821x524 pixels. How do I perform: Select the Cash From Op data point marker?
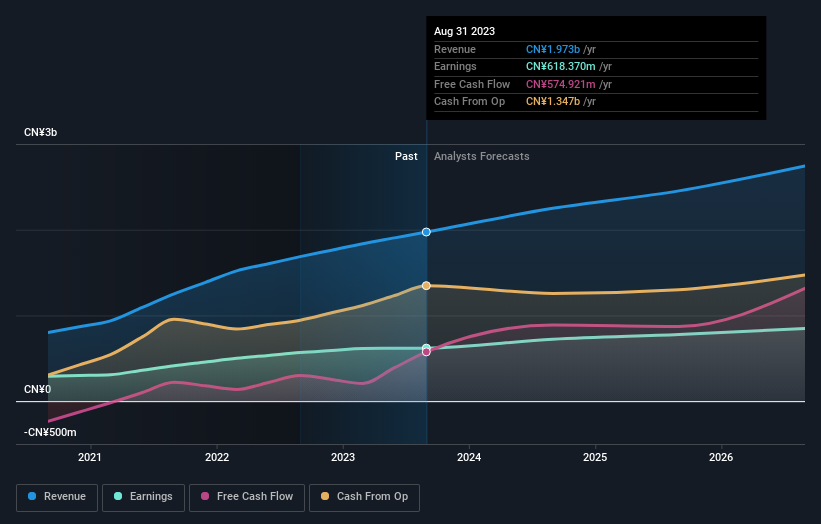click(x=426, y=285)
